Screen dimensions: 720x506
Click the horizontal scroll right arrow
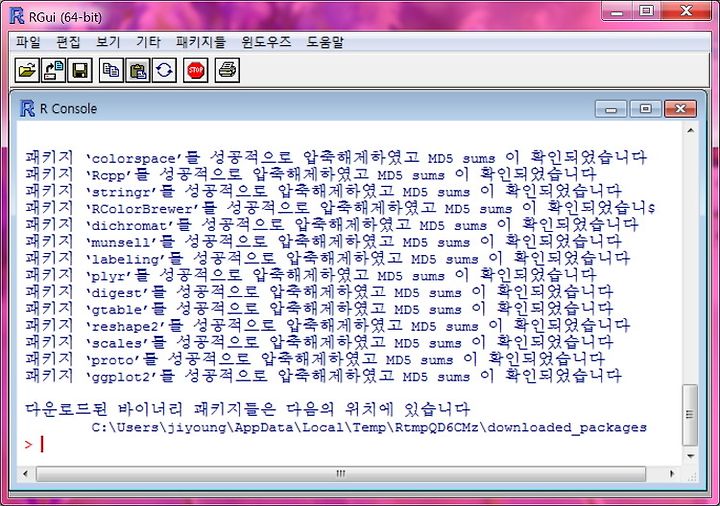point(672,473)
